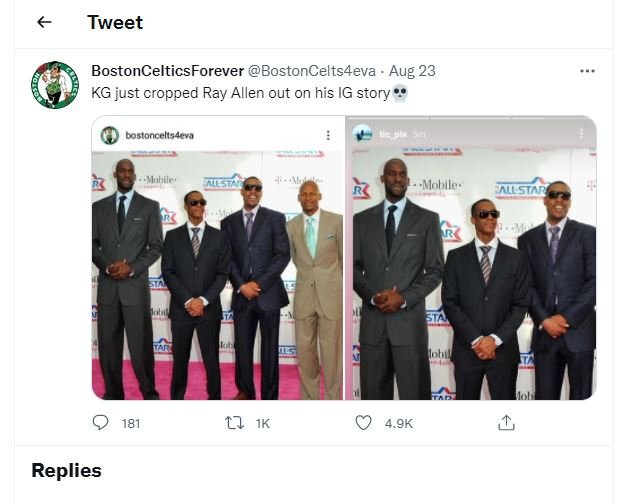Go back using the left arrow
The height and width of the screenshot is (504, 629).
44,22
